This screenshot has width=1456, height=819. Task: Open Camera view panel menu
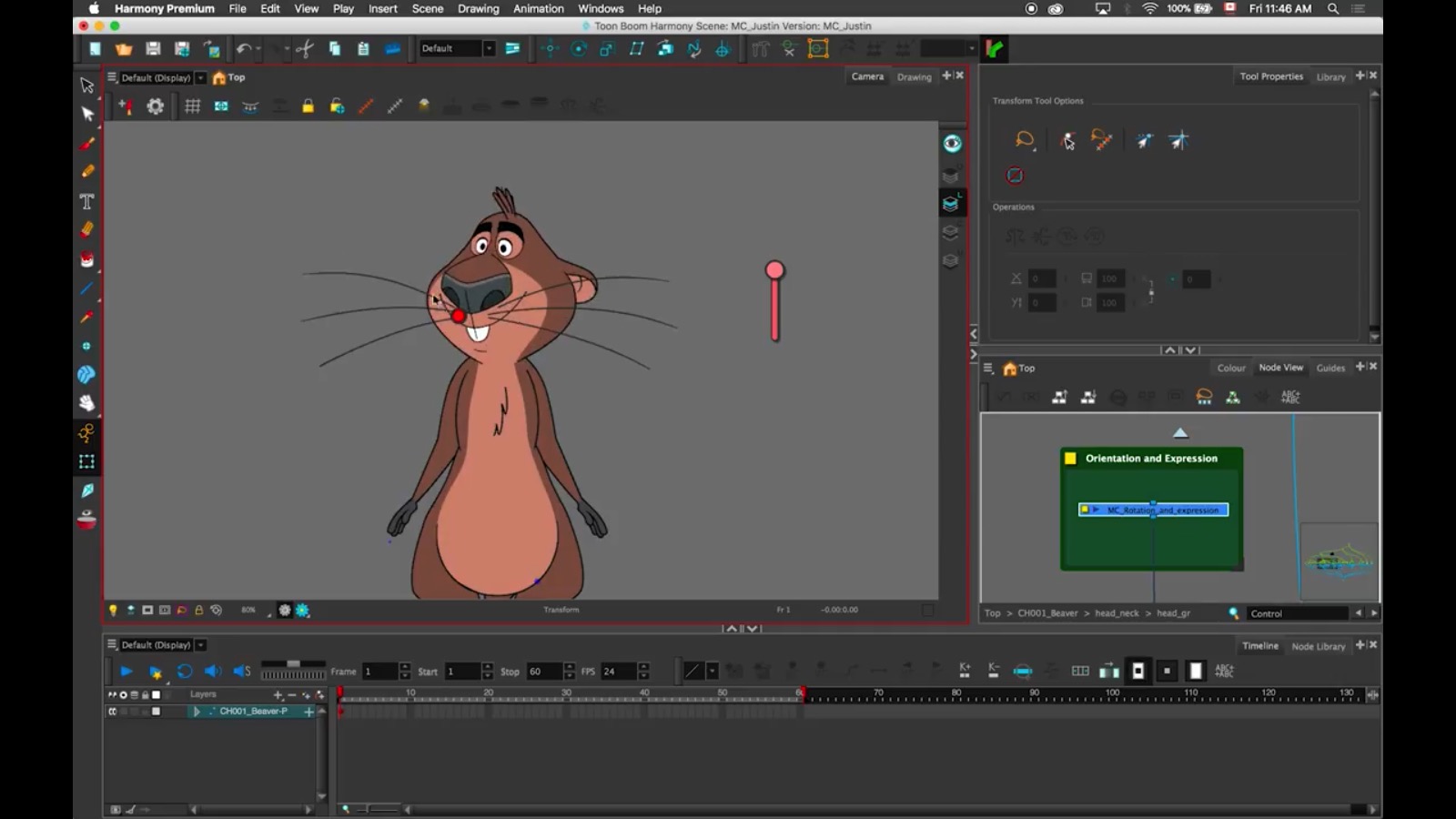click(x=112, y=77)
